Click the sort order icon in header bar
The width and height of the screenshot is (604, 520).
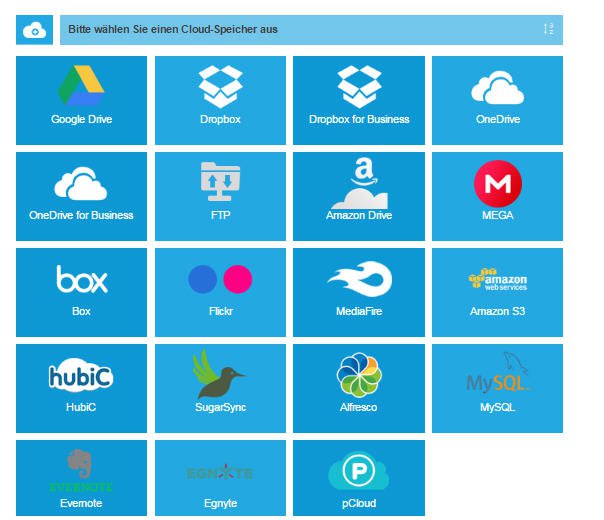[x=549, y=29]
